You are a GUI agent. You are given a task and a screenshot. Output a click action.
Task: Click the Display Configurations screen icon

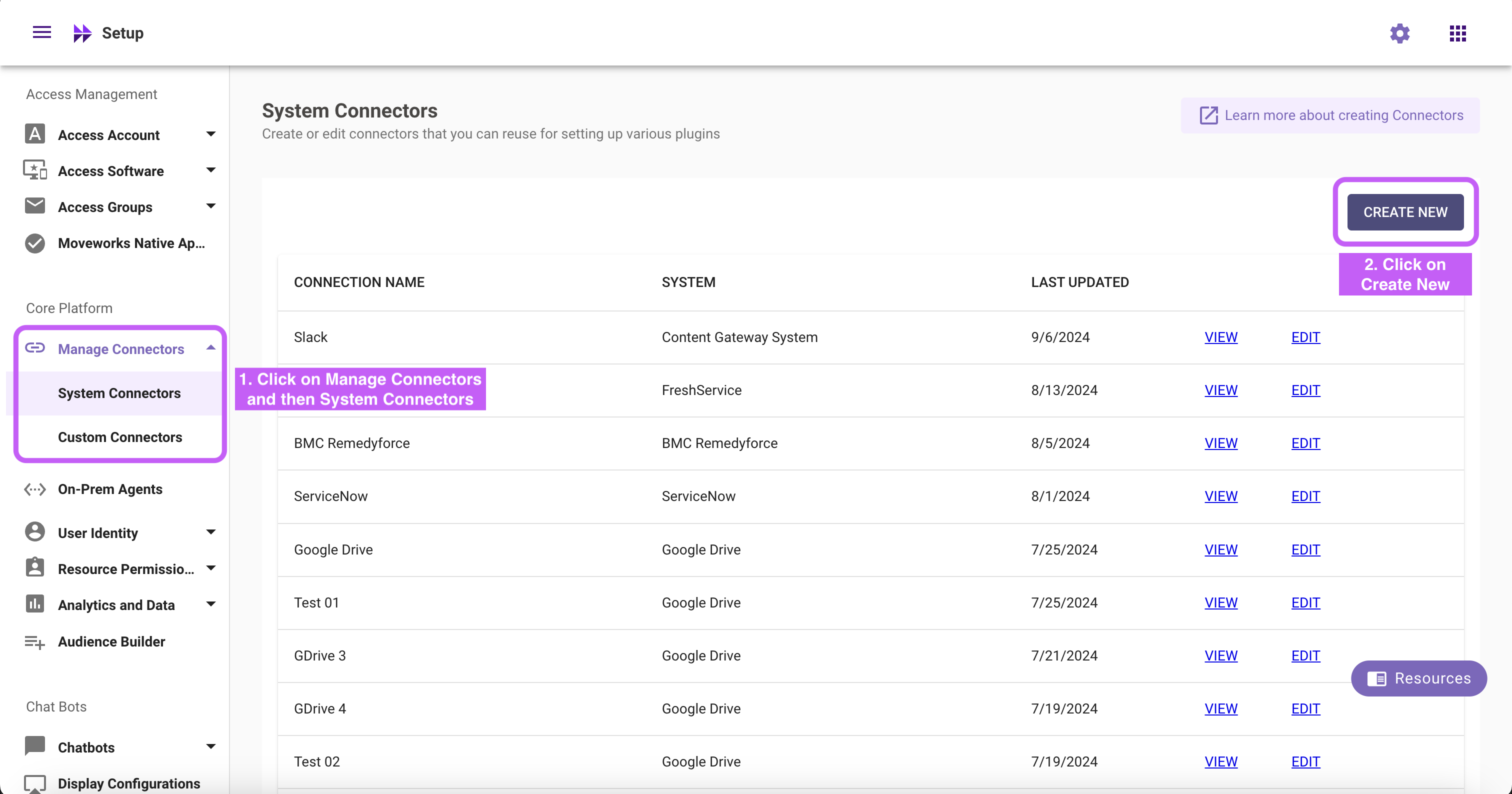tap(35, 783)
